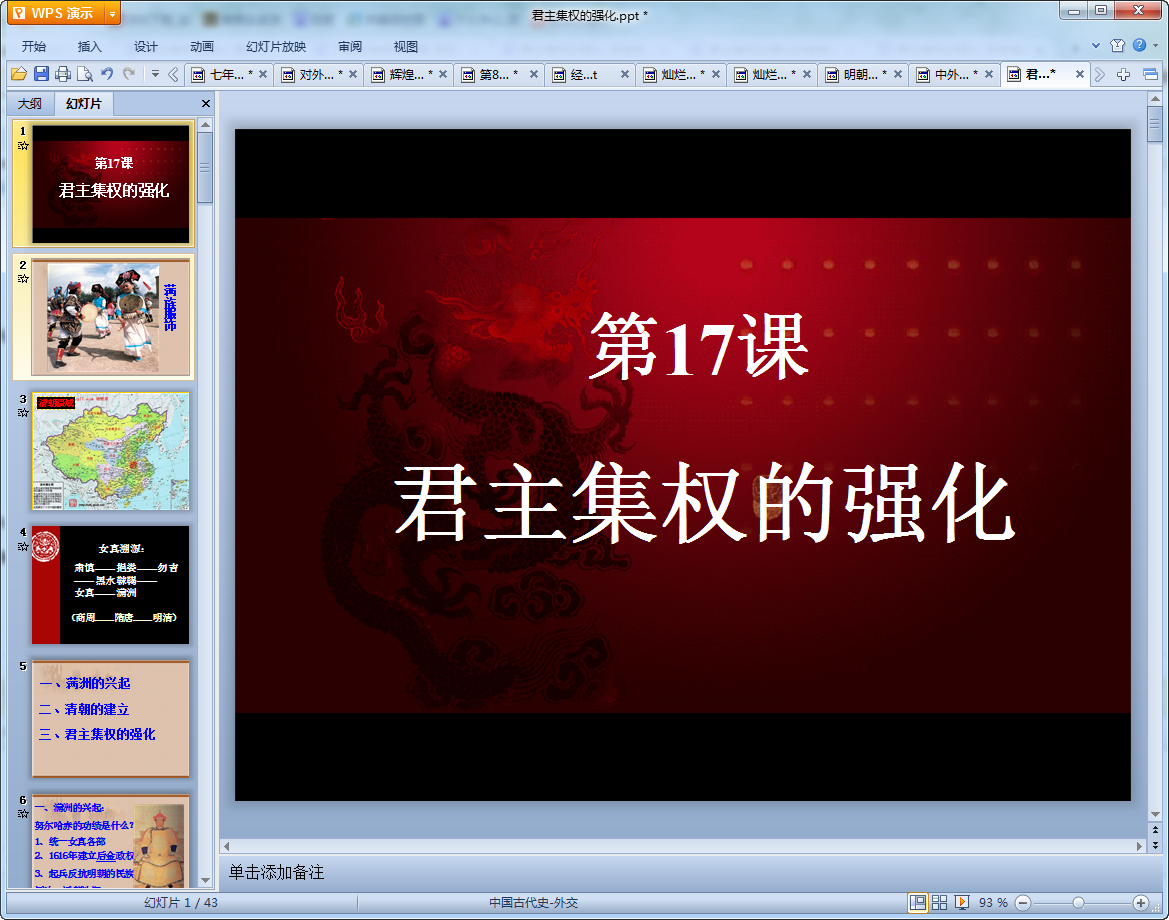Select slide 2 thumbnail with dancers photo
1169x920 pixels.
click(x=110, y=318)
